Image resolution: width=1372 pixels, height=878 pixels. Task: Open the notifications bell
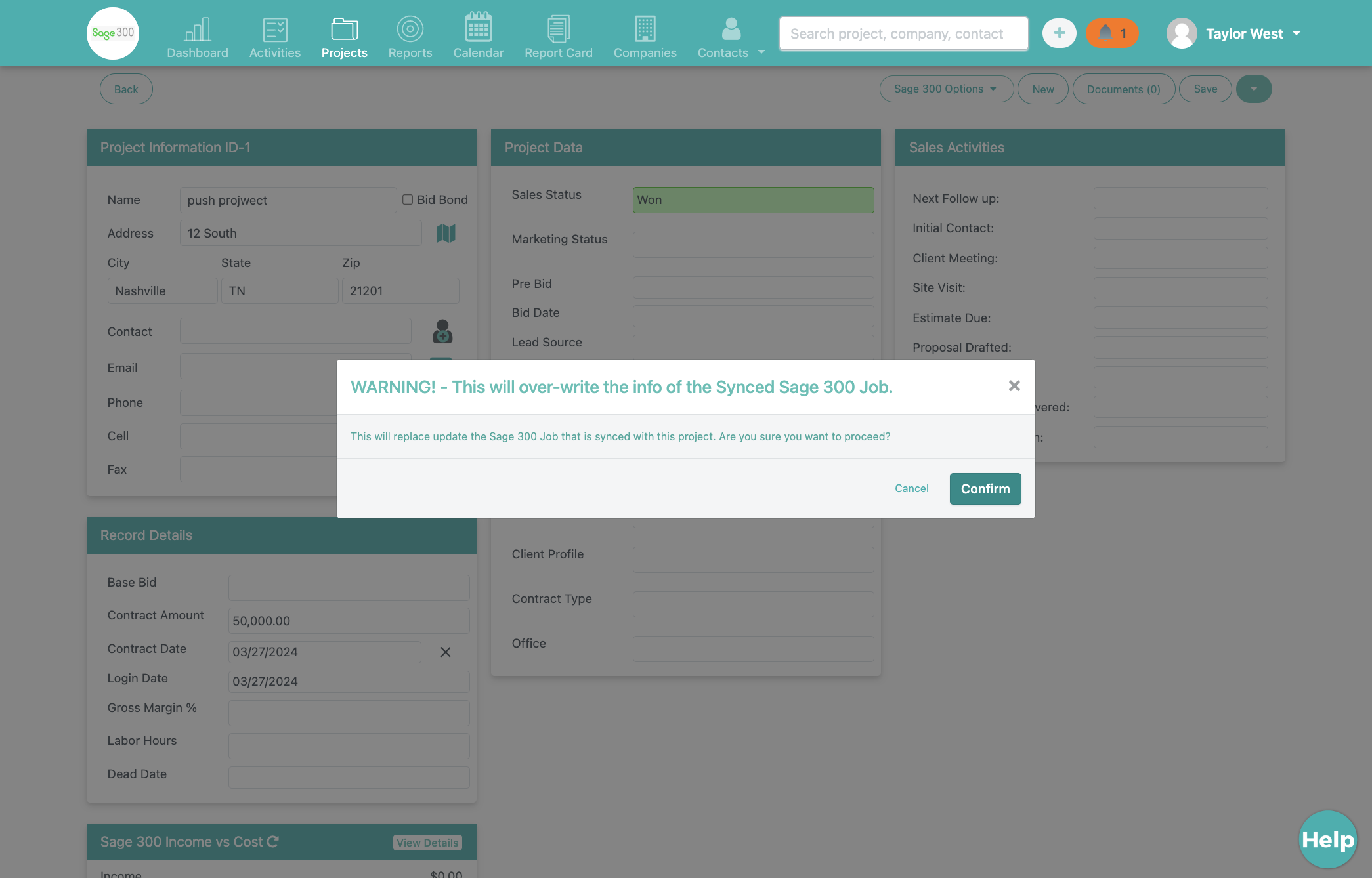pos(1112,33)
